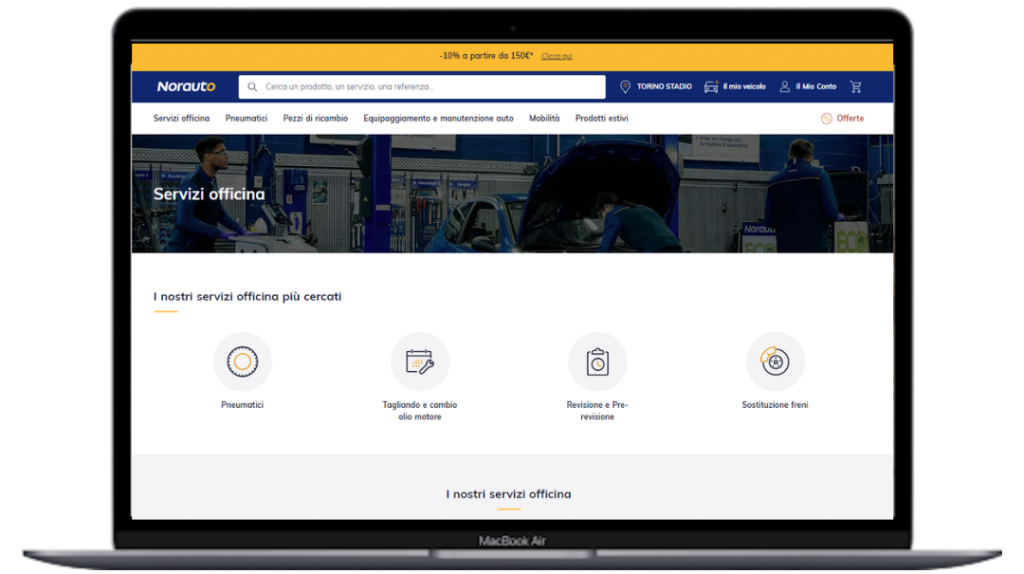Focus the product search input field
Image resolution: width=1024 pixels, height=574 pixels.
(x=430, y=87)
